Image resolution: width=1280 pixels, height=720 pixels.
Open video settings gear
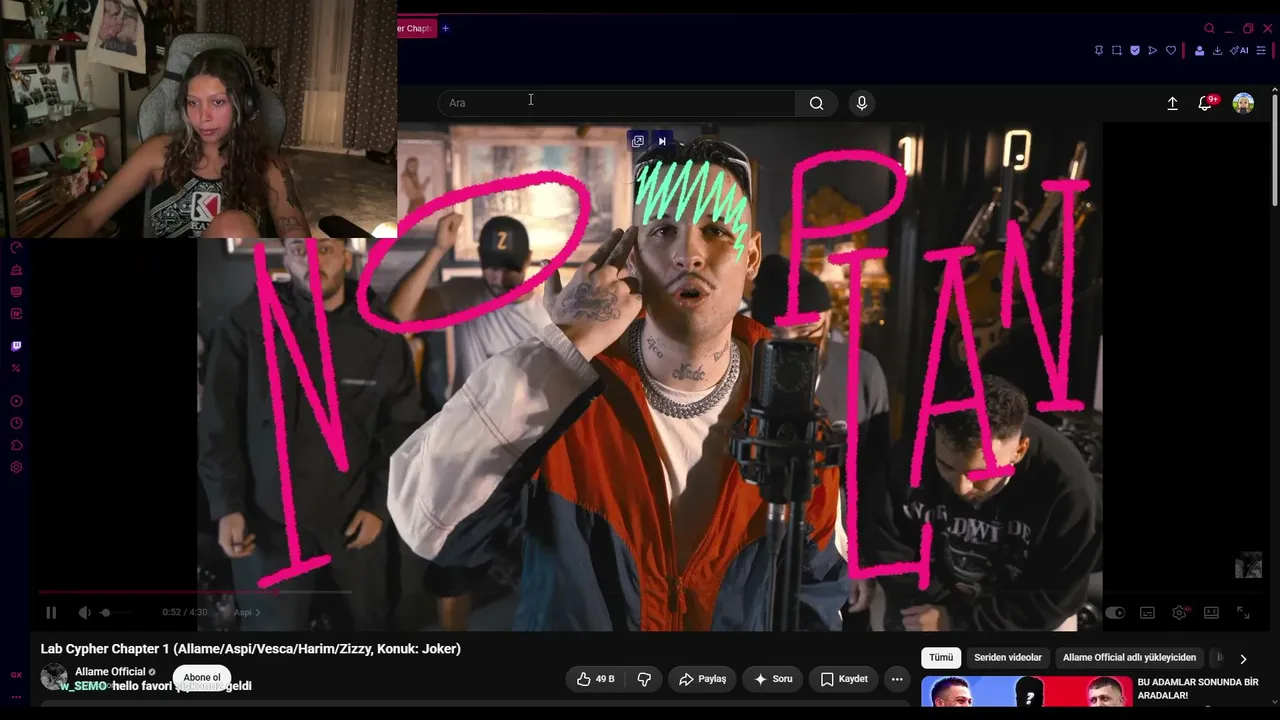coord(1180,612)
